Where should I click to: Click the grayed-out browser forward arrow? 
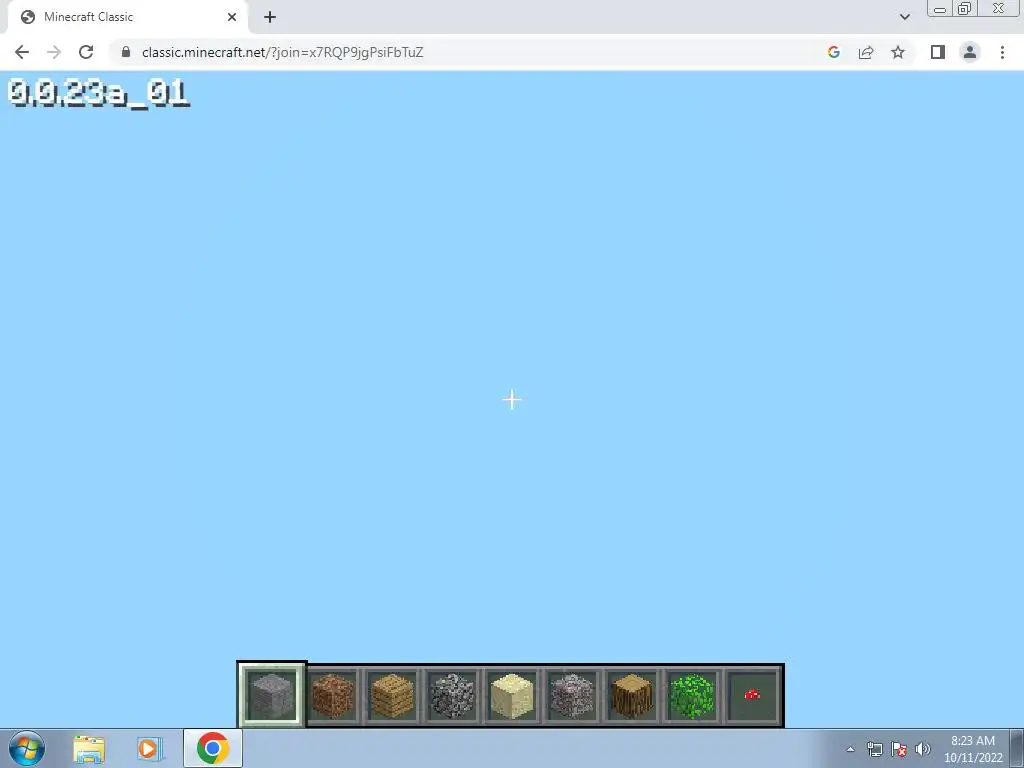pyautogui.click(x=54, y=52)
